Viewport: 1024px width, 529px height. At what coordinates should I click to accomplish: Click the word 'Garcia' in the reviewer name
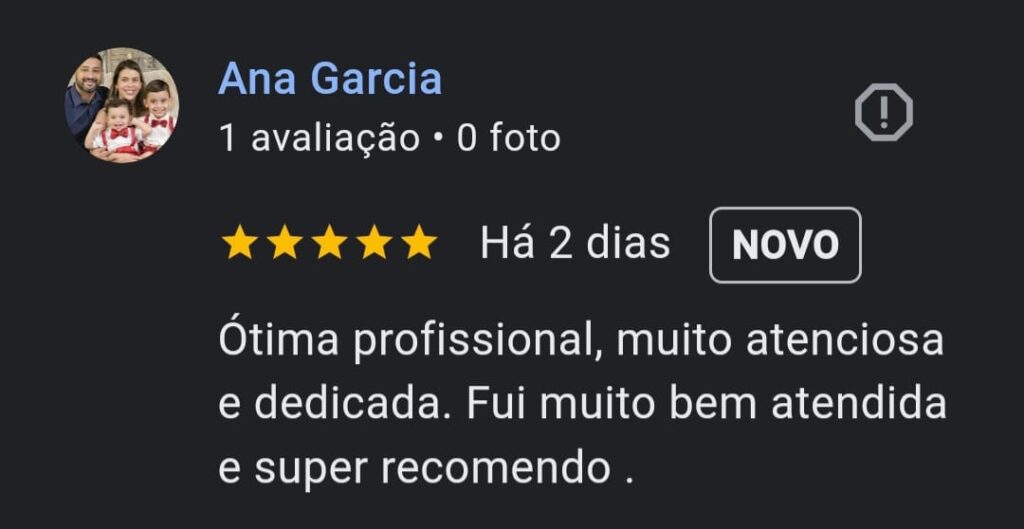point(376,79)
